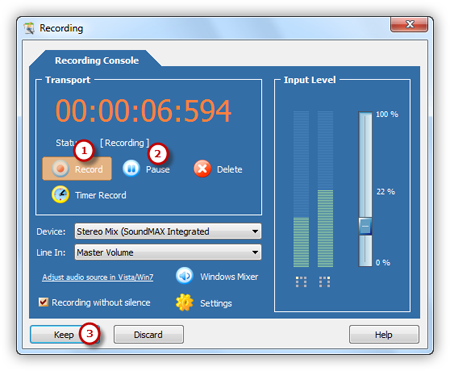Click the app icon in the title bar

[29, 28]
